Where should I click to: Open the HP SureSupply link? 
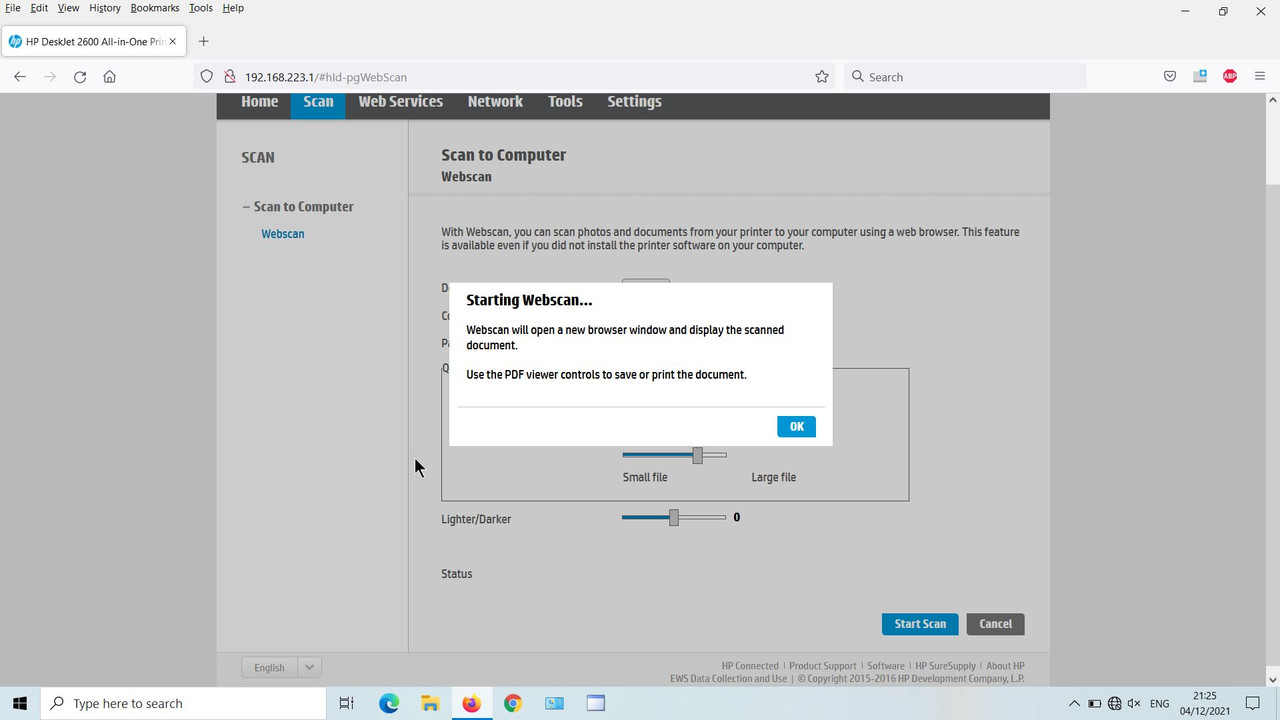click(945, 666)
